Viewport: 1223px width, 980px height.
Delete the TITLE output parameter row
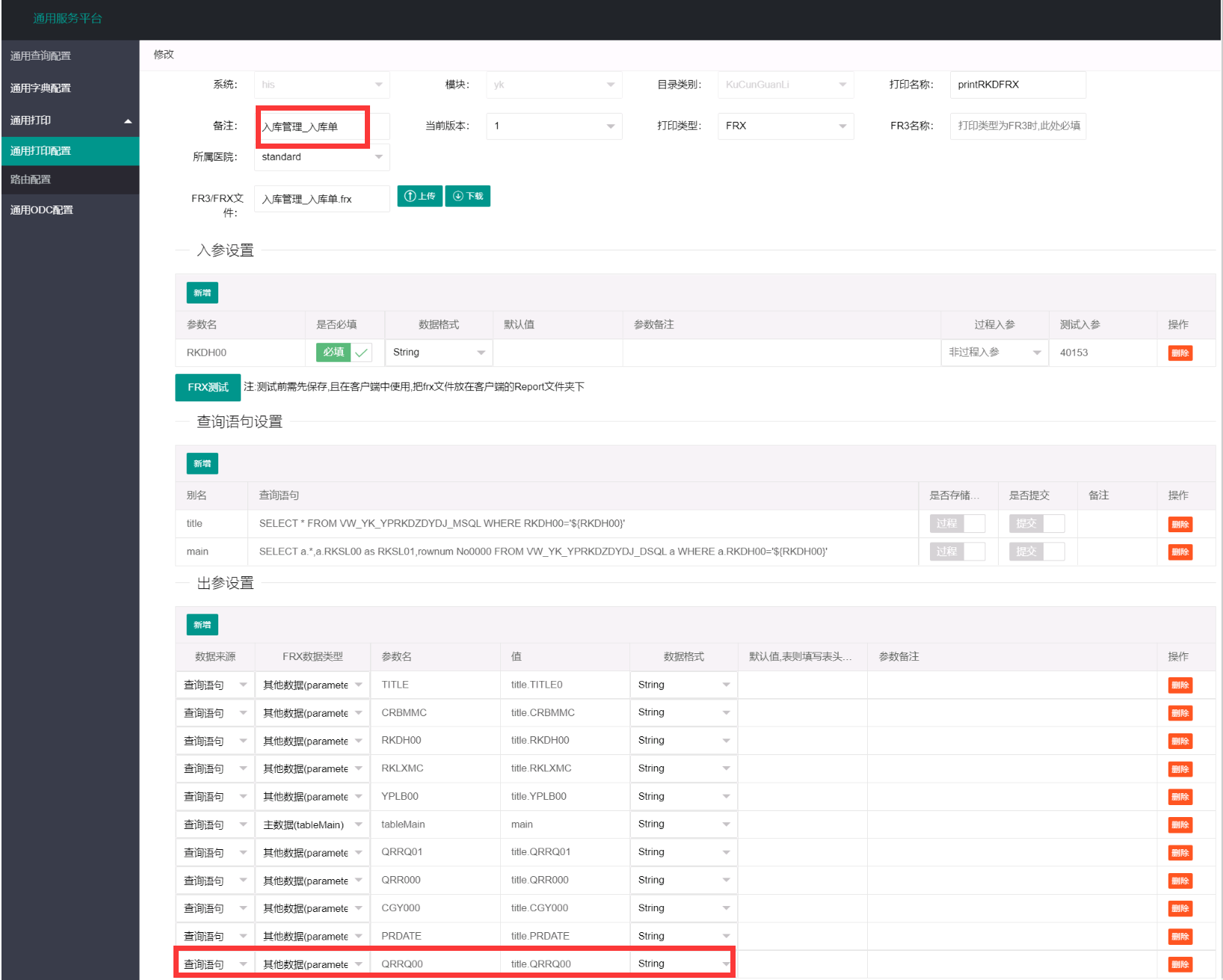1180,685
